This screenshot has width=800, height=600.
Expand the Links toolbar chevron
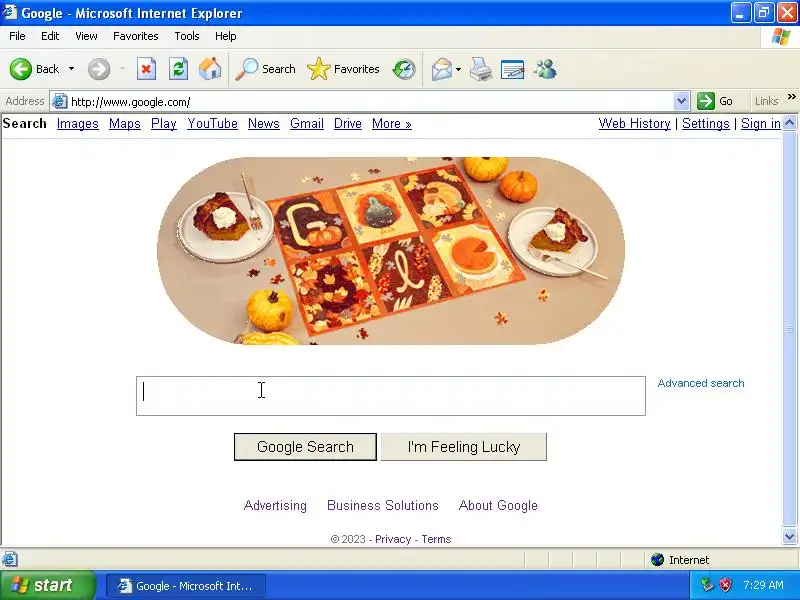tap(791, 96)
